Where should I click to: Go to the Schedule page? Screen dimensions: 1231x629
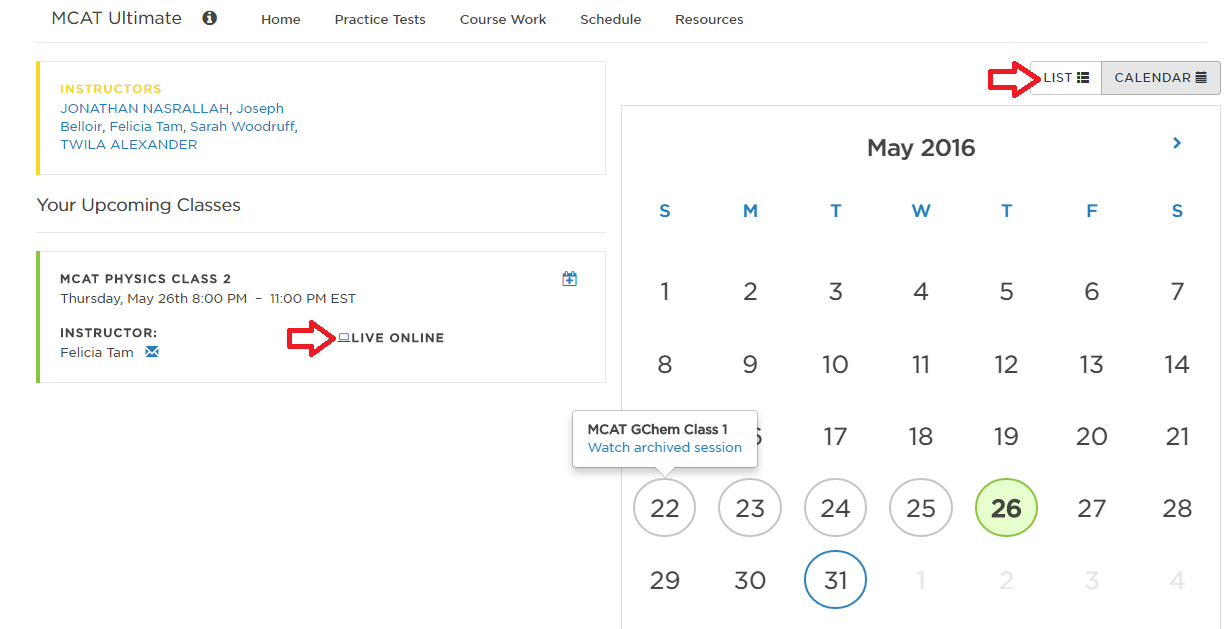pos(610,20)
